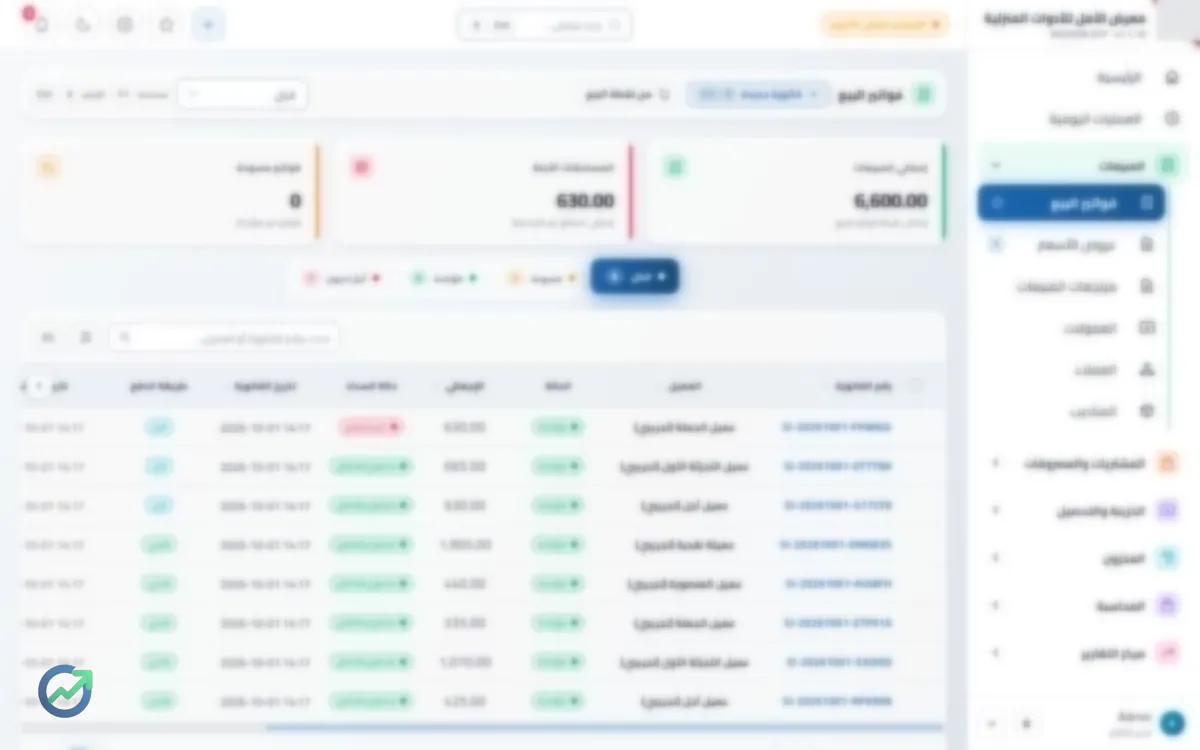Open the table filter icon beside search
Screen dimensions: 1200x750
[86, 338]
